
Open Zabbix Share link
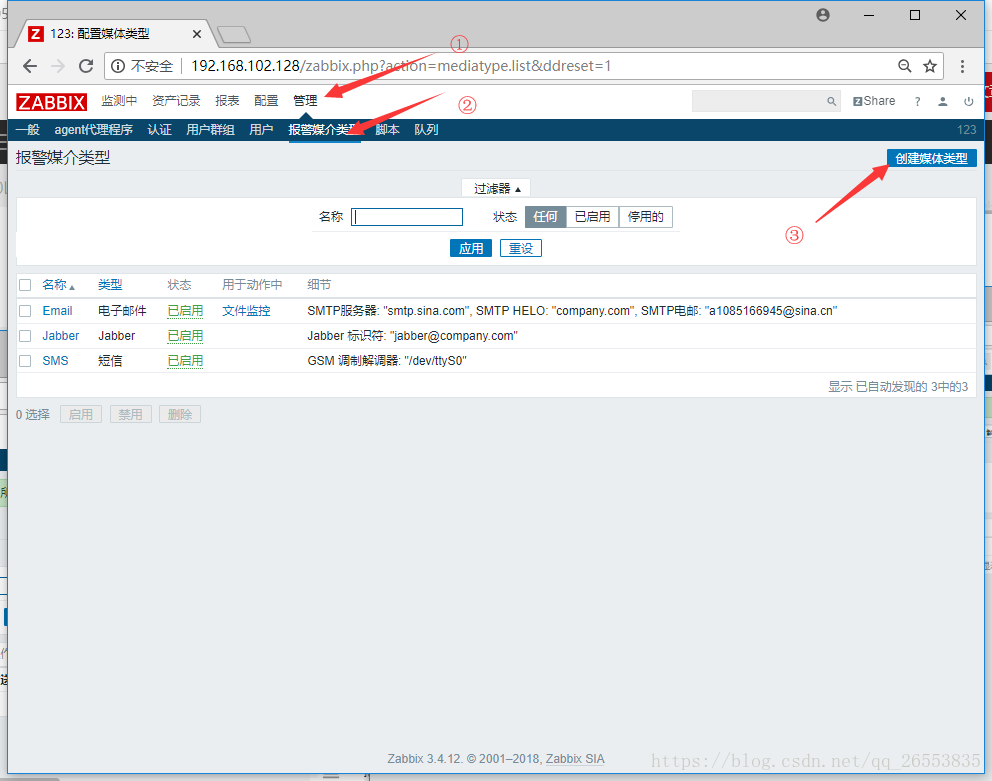(874, 101)
